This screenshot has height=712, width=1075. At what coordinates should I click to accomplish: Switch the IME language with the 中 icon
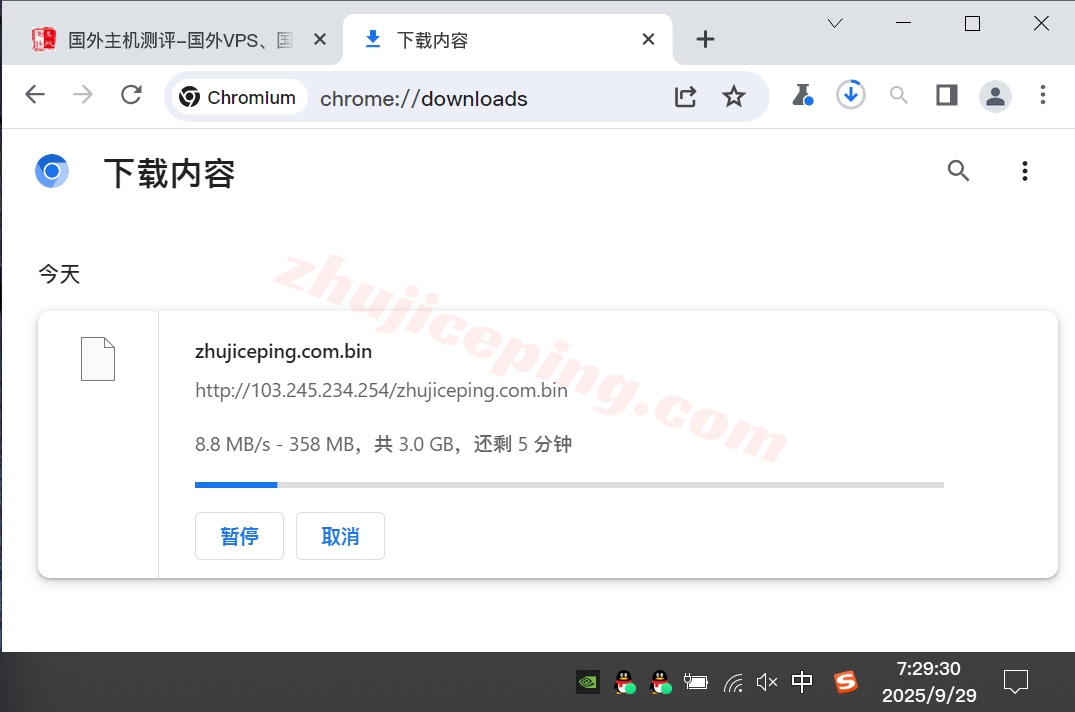click(802, 681)
